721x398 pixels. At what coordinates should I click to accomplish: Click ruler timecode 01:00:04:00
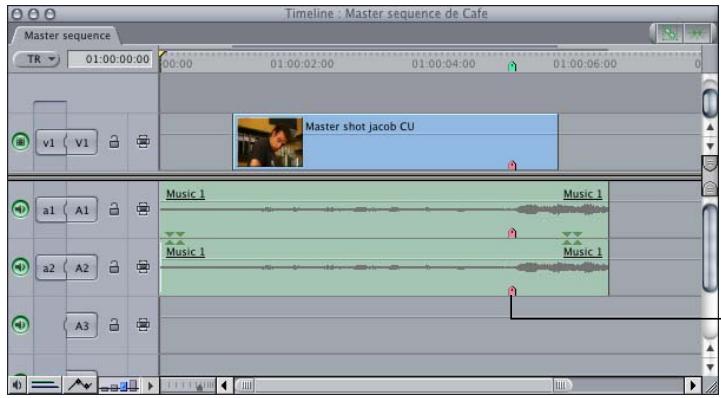(443, 64)
